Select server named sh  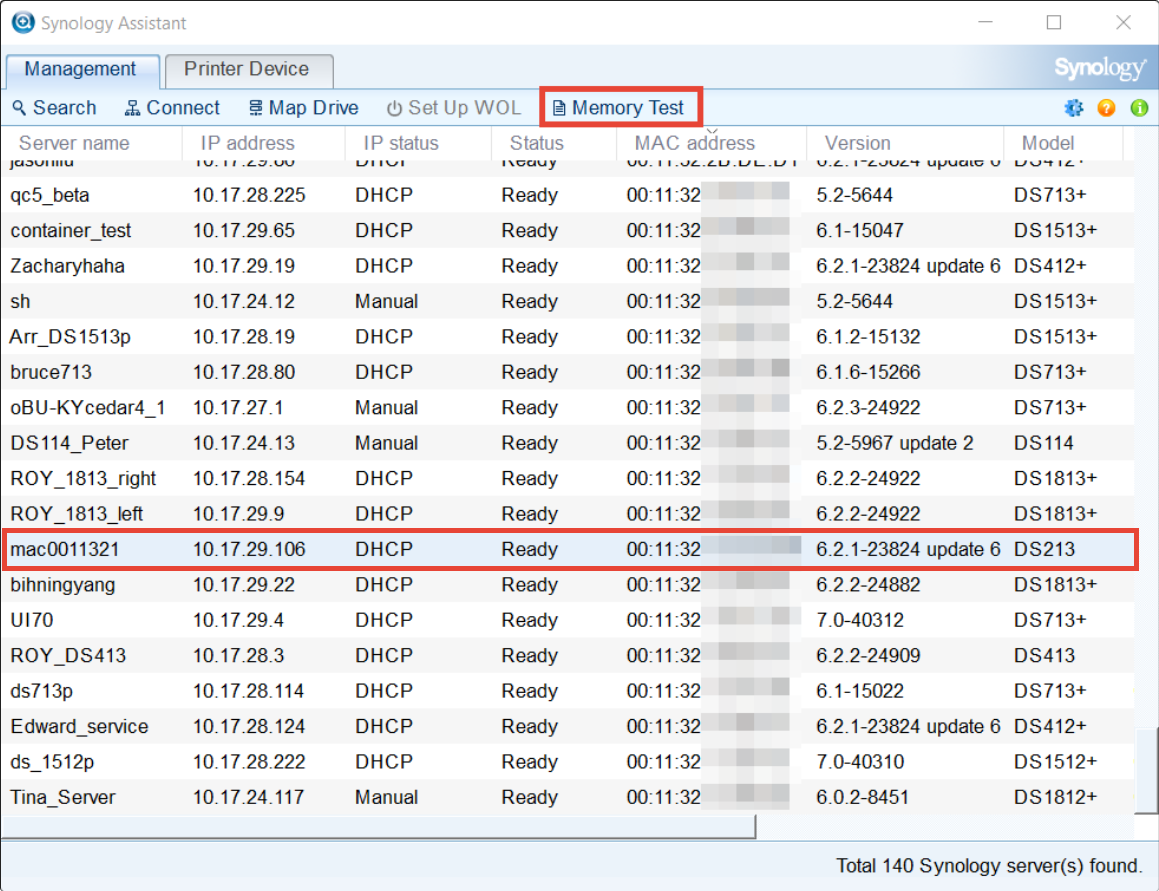(568, 302)
